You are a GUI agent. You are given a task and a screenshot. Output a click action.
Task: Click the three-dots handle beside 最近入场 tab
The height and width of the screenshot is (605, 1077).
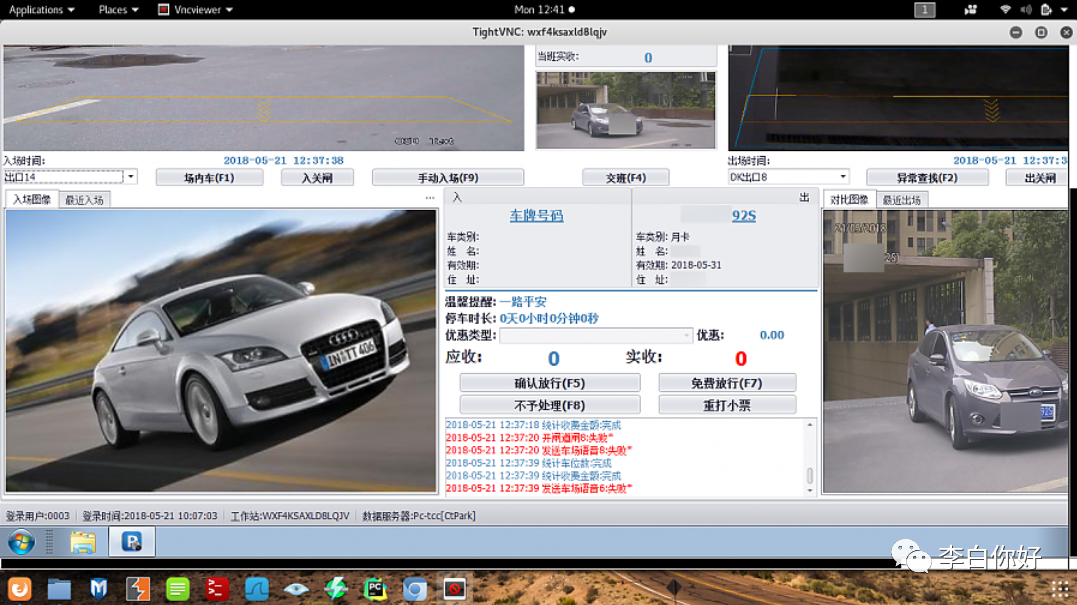(x=430, y=198)
